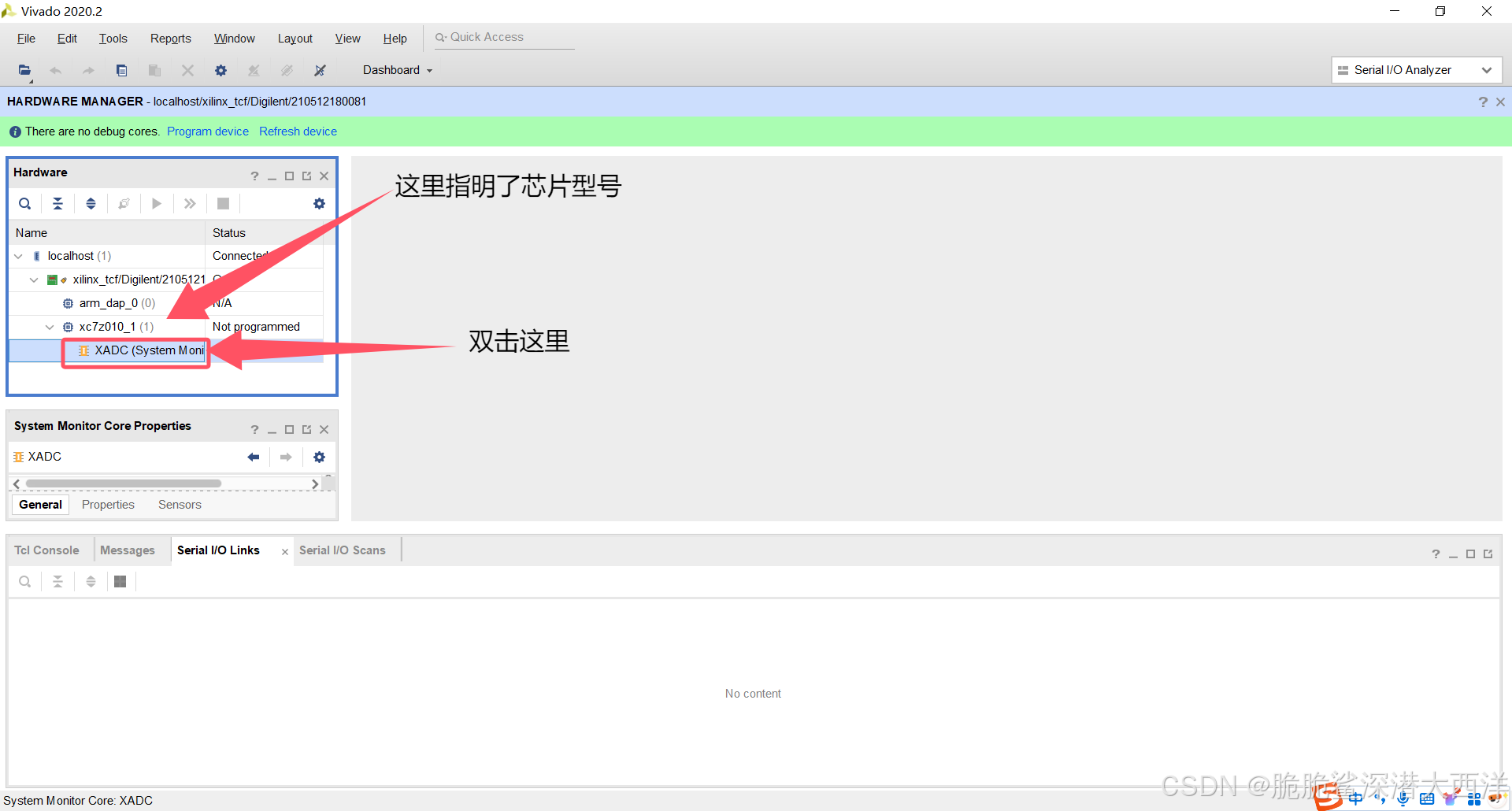Open the Sensors tab of XADC
This screenshot has height=811, width=1512.
(x=180, y=505)
